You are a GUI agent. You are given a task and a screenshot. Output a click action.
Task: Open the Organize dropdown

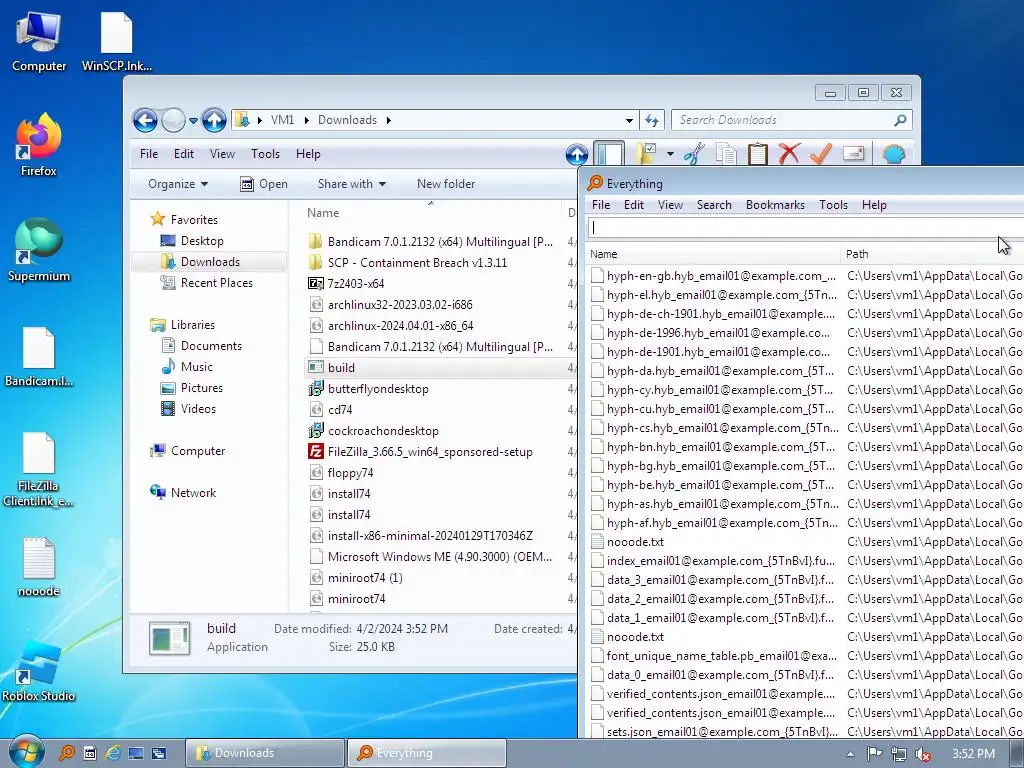178,184
